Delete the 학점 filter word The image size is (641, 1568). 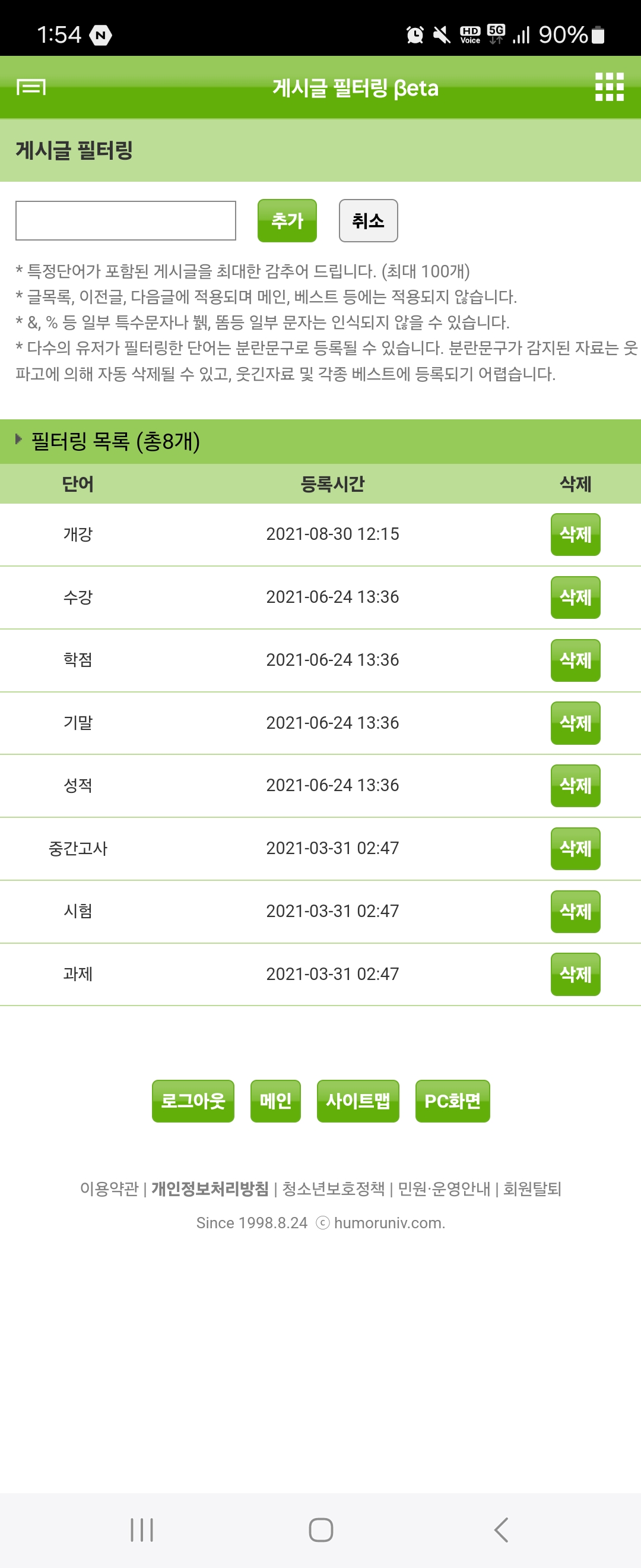pyautogui.click(x=575, y=660)
